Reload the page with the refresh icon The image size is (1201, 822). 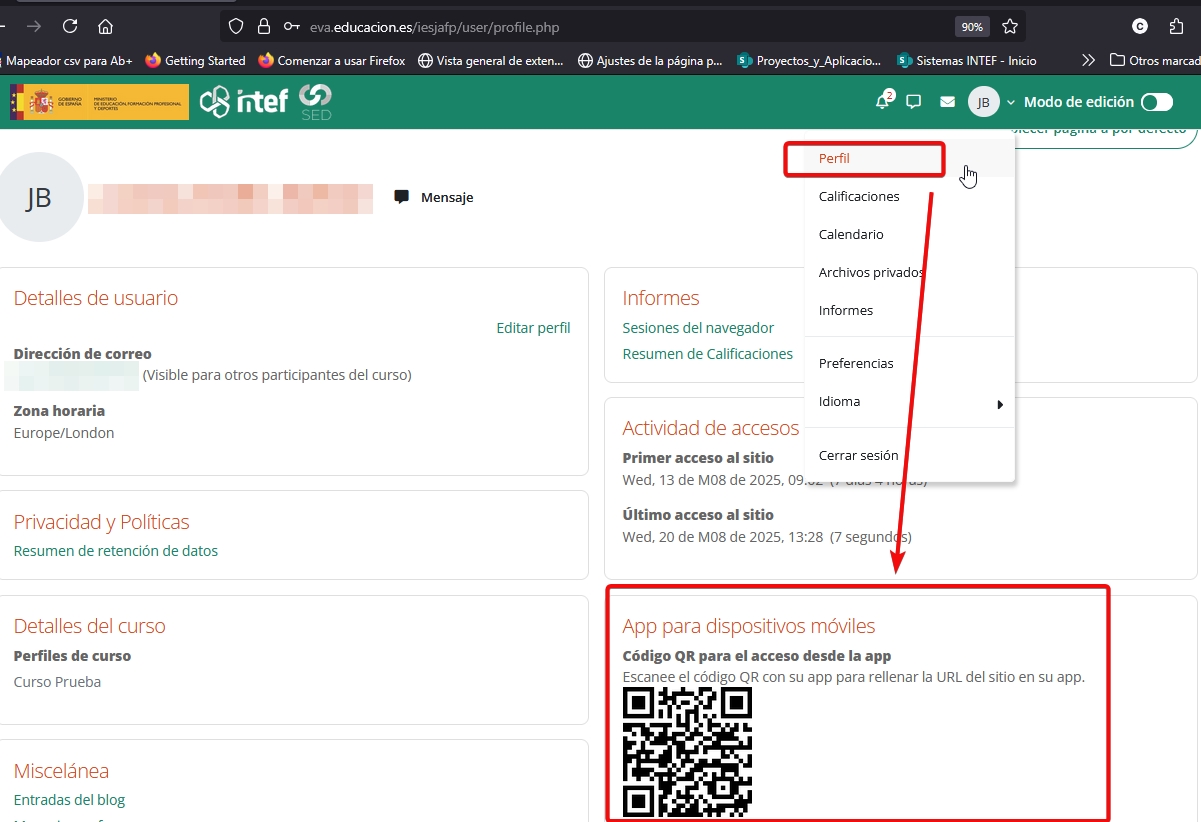[70, 27]
